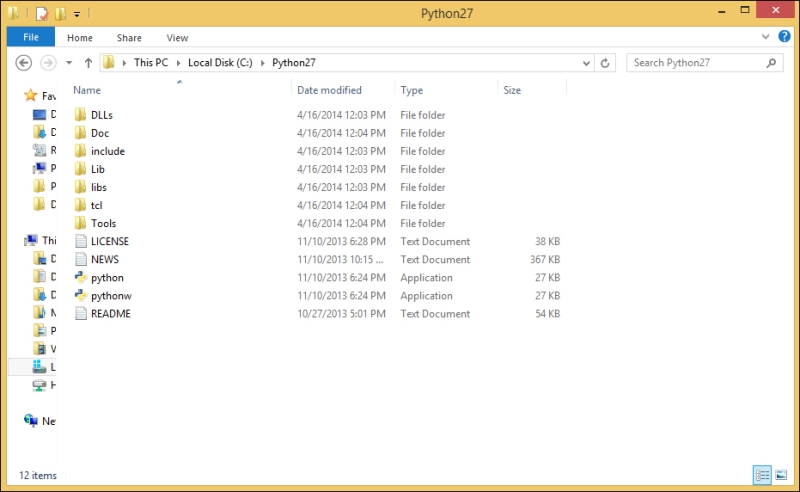Click the README file name
The image size is (800, 492).
[111, 314]
